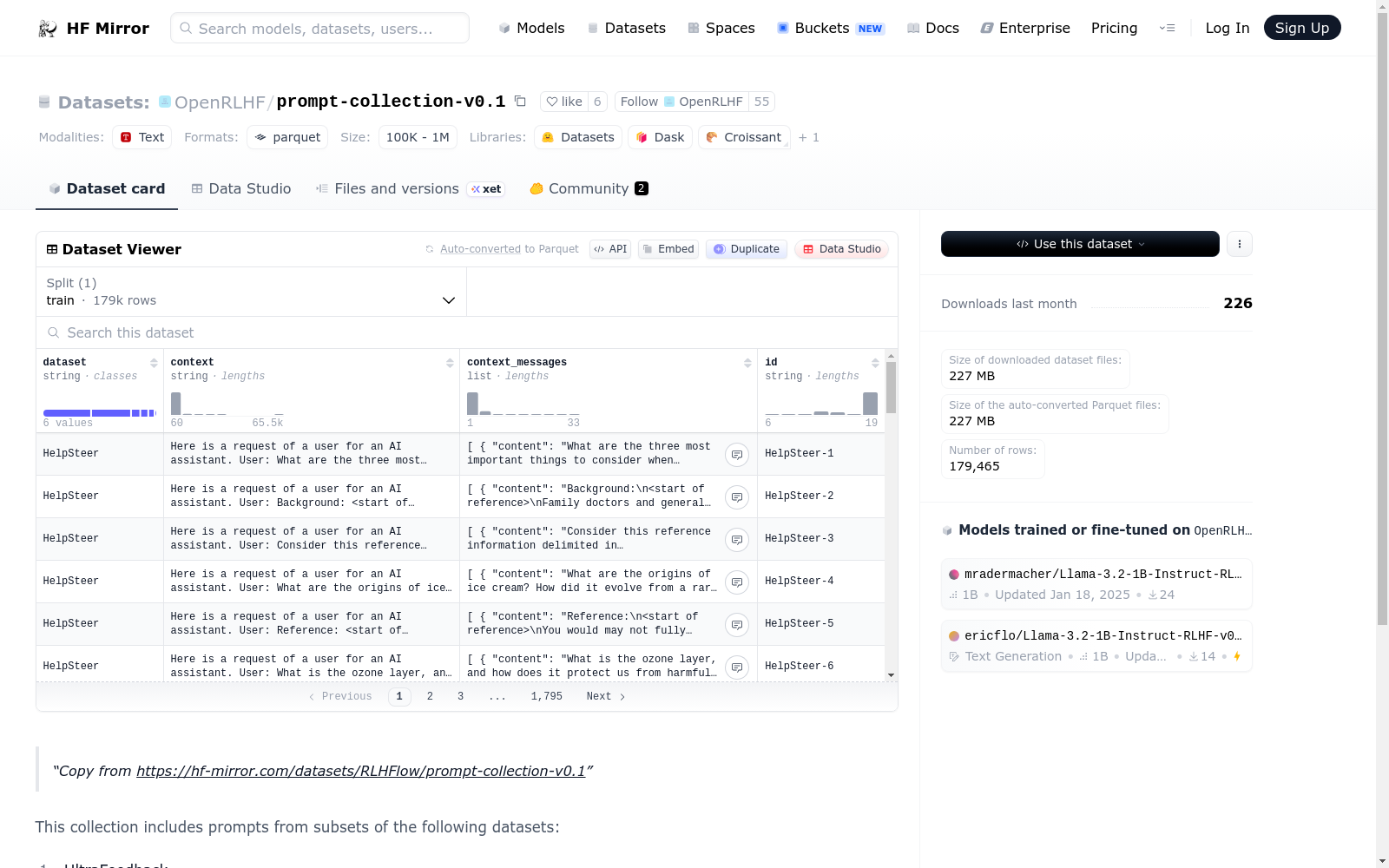Go to the Community tab
Viewport: 1389px width, 868px height.
(589, 188)
